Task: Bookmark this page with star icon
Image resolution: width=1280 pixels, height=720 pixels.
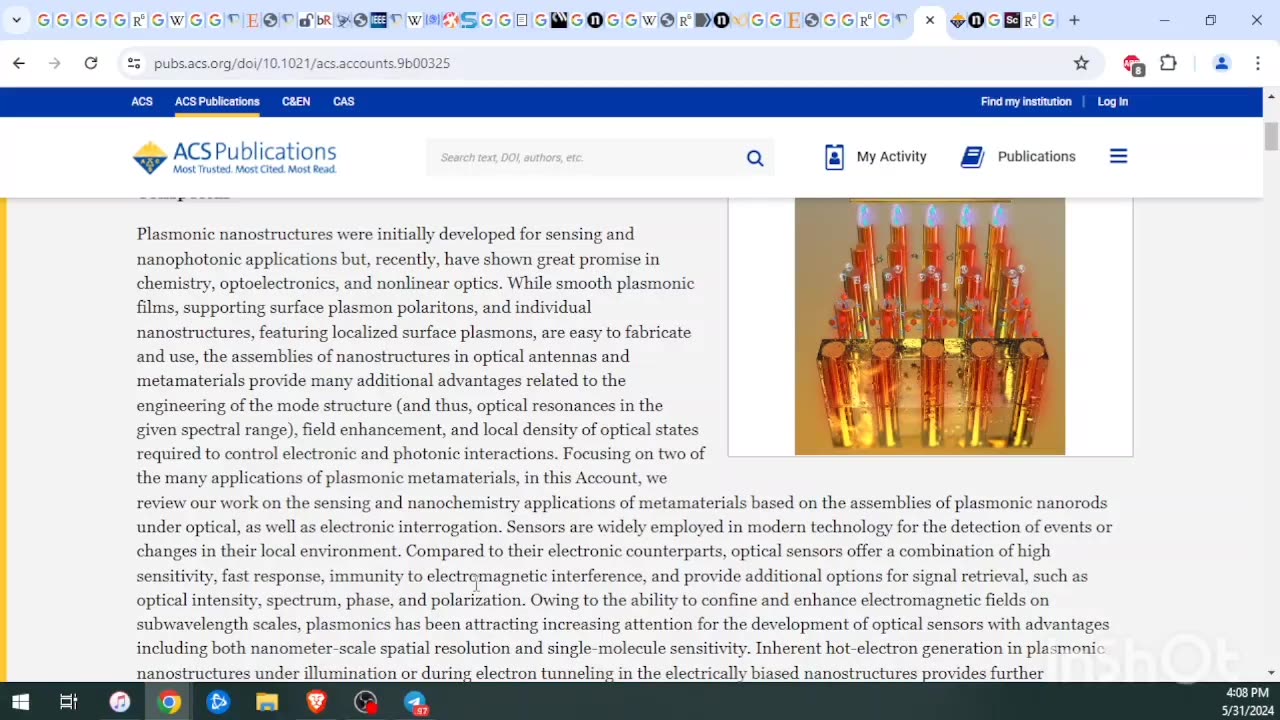Action: pos(1081,63)
